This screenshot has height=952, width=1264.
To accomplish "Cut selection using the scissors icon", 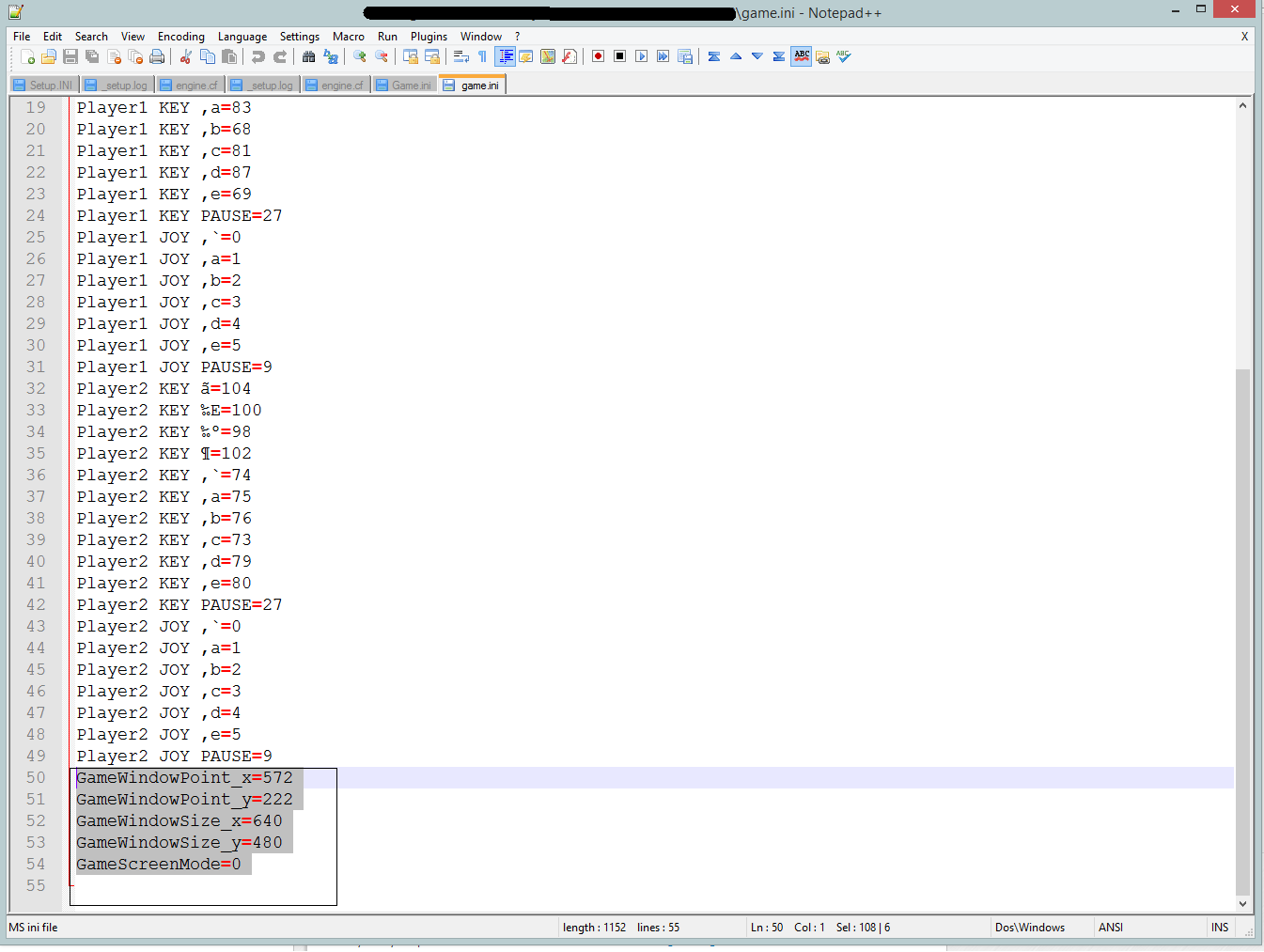I will click(186, 56).
